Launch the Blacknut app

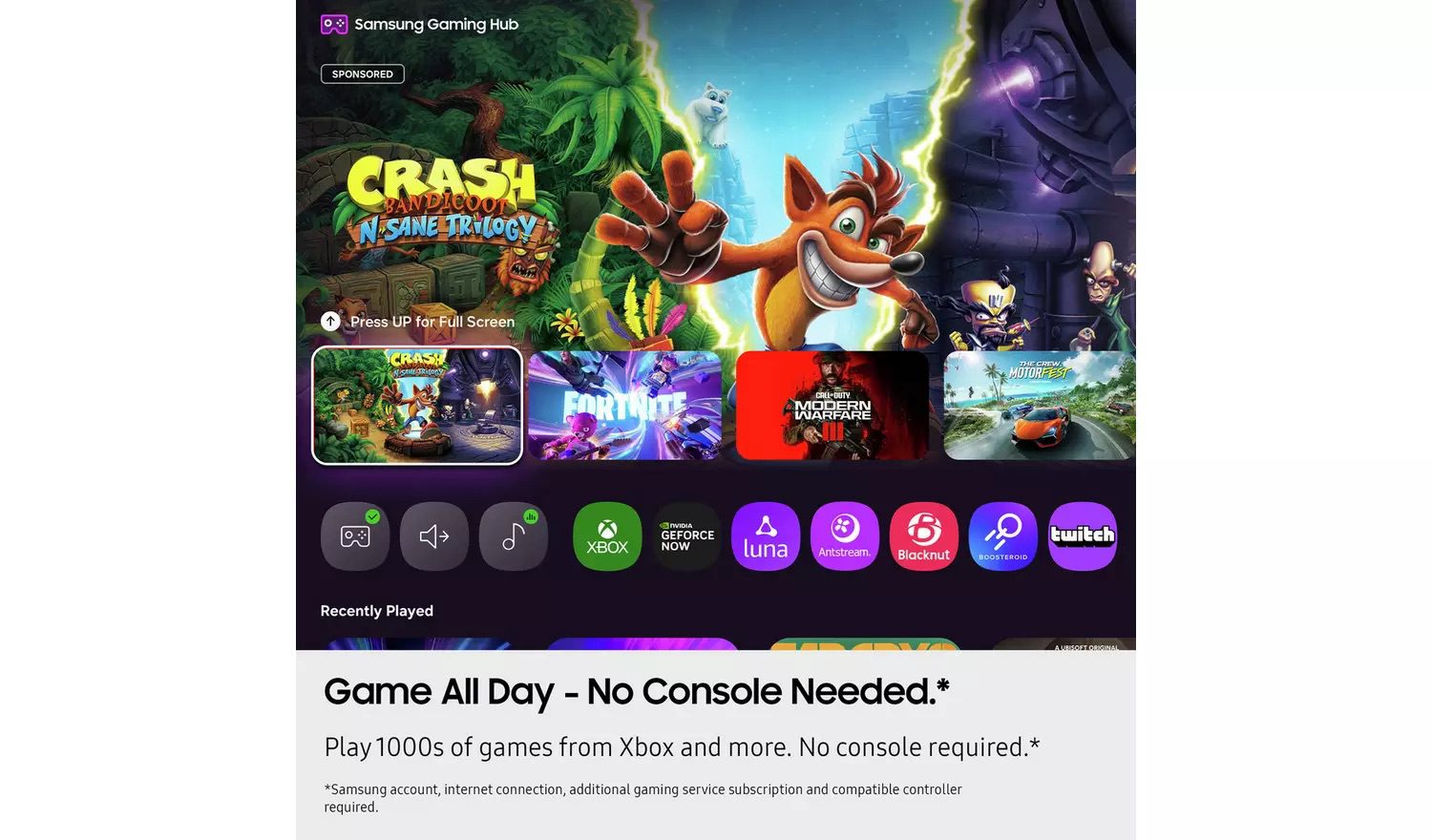click(924, 536)
